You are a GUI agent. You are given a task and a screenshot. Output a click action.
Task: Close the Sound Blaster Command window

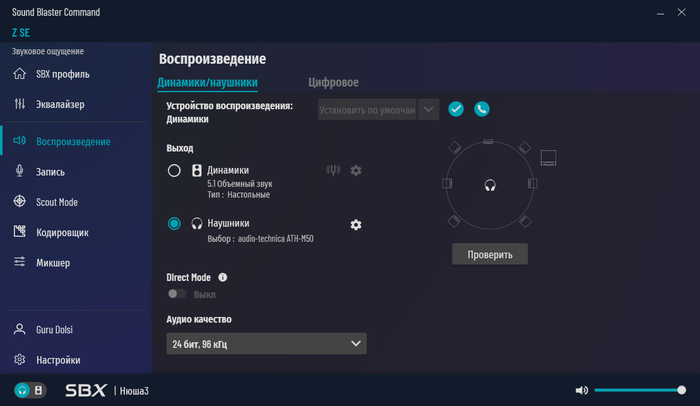681,13
